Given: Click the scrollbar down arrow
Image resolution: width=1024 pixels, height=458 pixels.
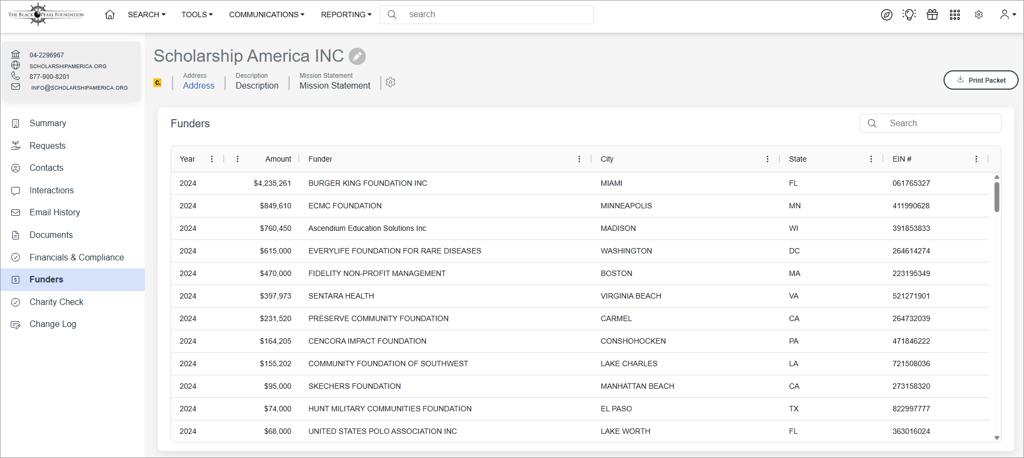Looking at the screenshot, I should pos(997,438).
